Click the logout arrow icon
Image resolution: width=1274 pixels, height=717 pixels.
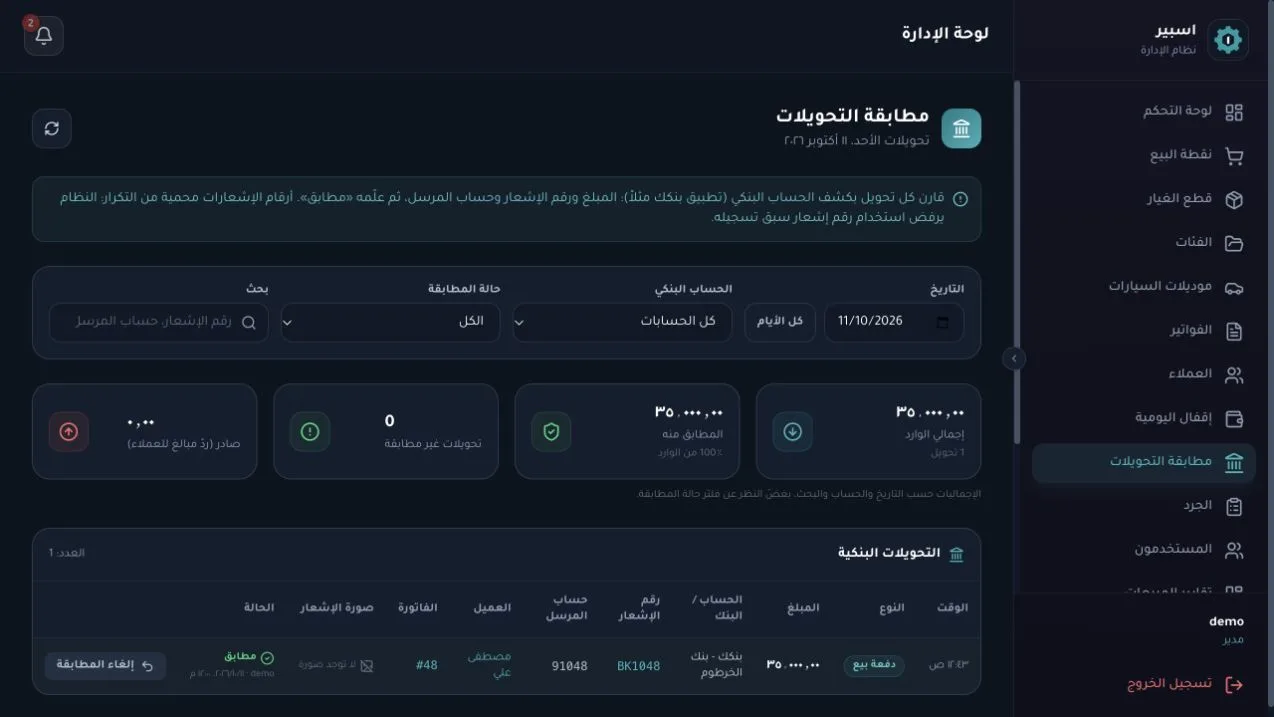tap(1234, 685)
